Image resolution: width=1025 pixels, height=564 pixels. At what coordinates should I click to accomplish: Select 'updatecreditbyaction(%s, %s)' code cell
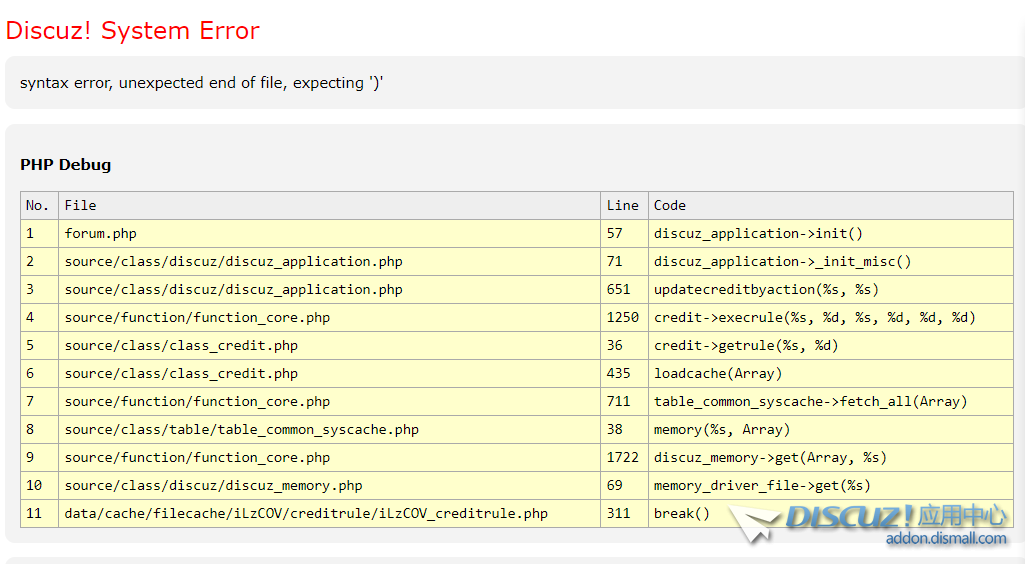pos(831,290)
